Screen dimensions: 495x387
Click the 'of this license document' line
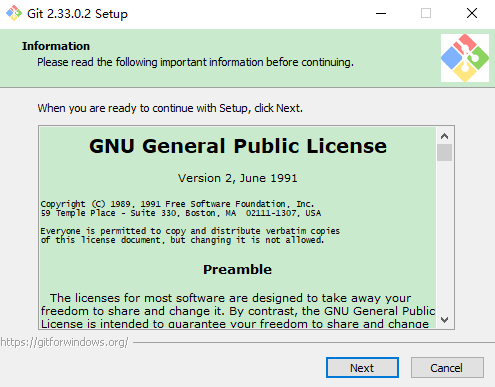click(x=182, y=240)
